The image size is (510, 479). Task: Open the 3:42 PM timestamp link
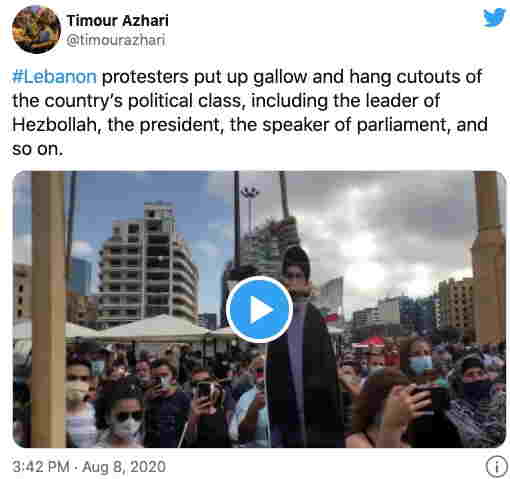41,467
